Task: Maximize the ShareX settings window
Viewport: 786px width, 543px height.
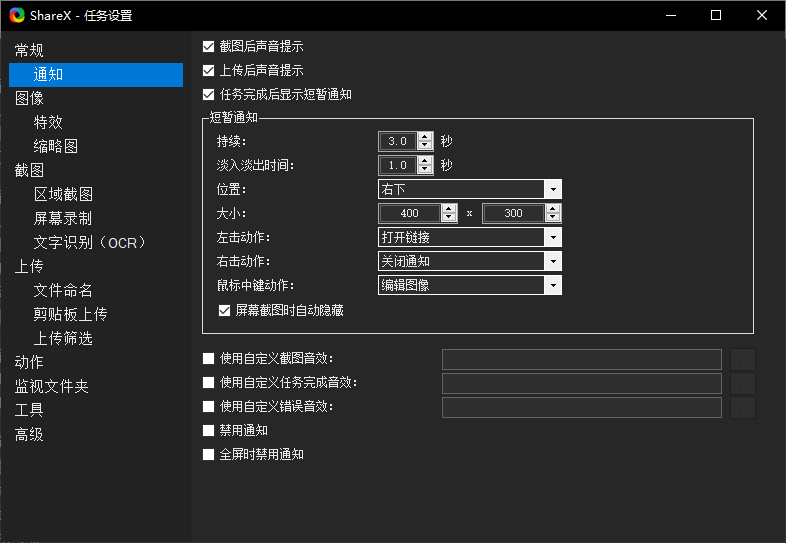Action: [x=716, y=15]
